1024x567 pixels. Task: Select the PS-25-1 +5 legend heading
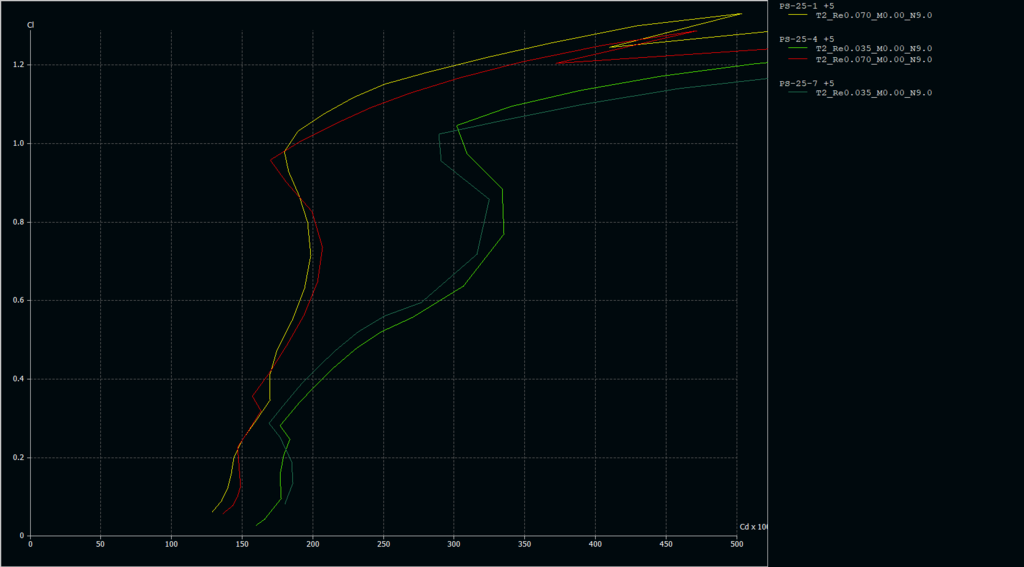[806, 6]
